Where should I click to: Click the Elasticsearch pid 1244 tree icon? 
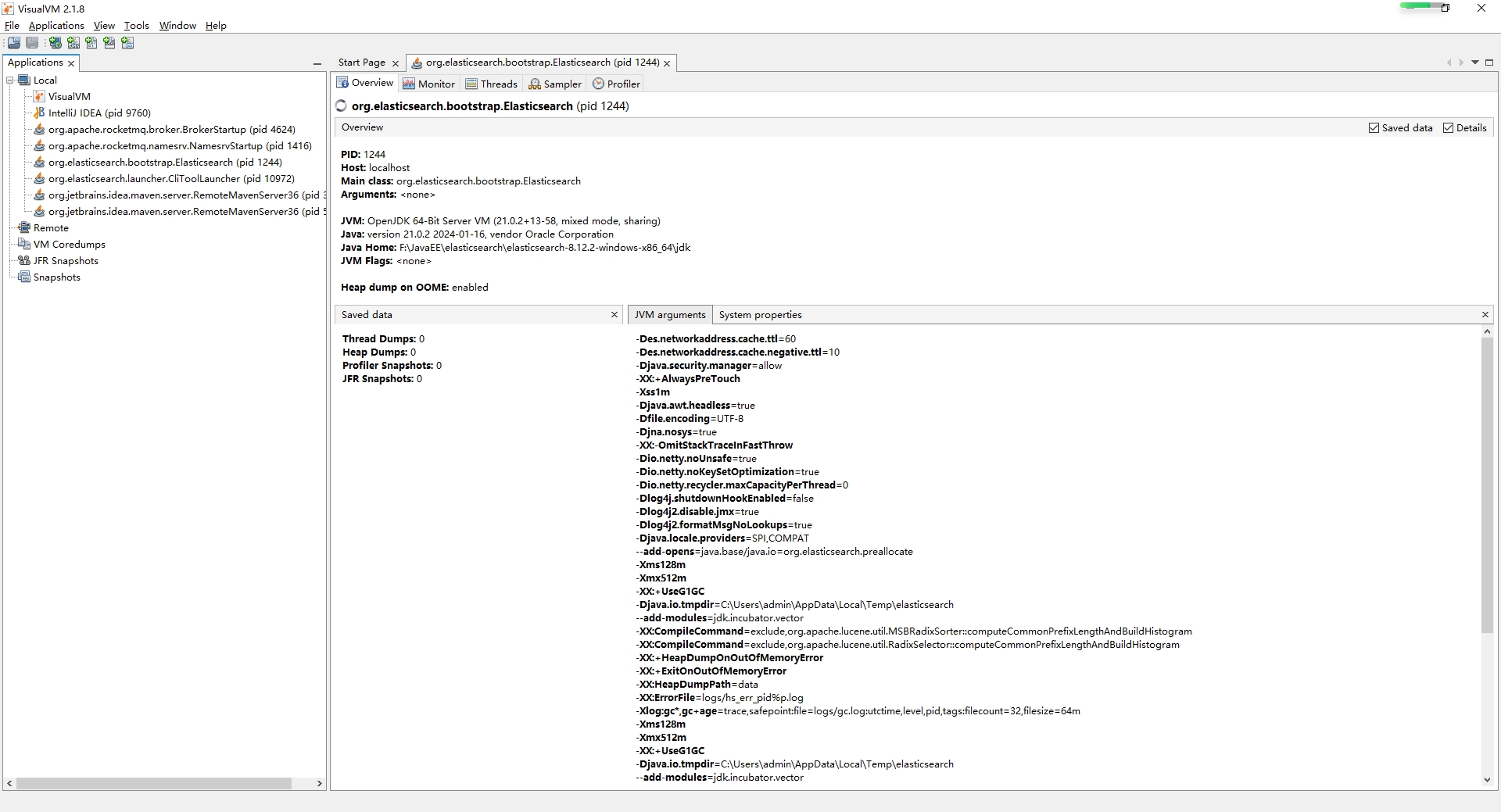[x=39, y=162]
